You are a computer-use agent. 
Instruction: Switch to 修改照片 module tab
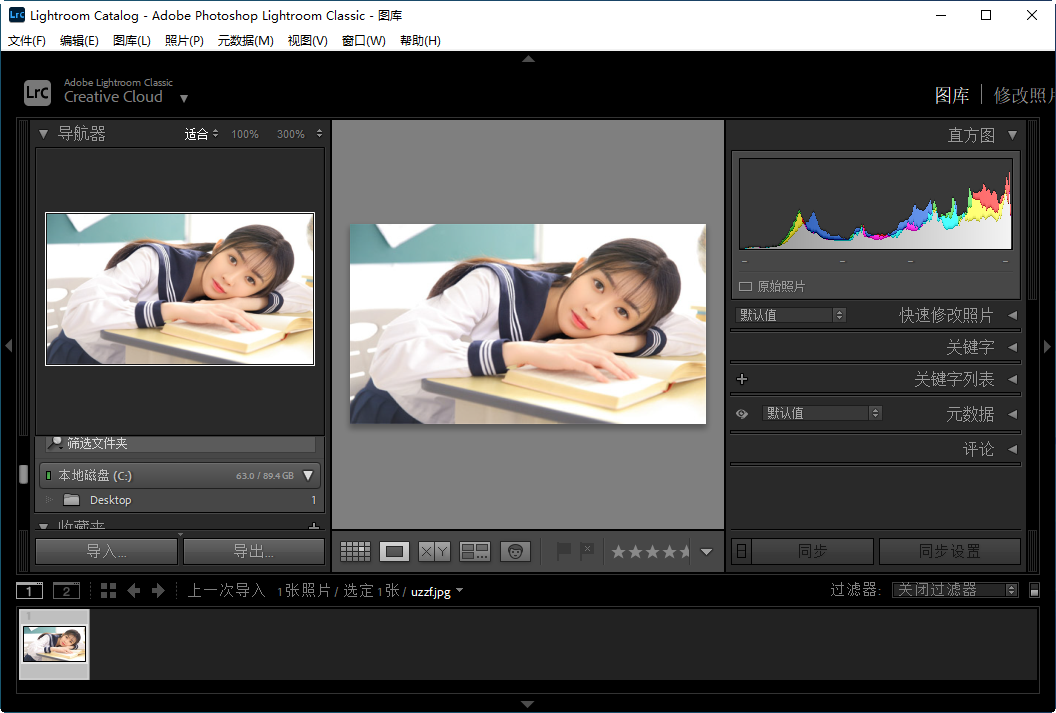(x=1022, y=95)
